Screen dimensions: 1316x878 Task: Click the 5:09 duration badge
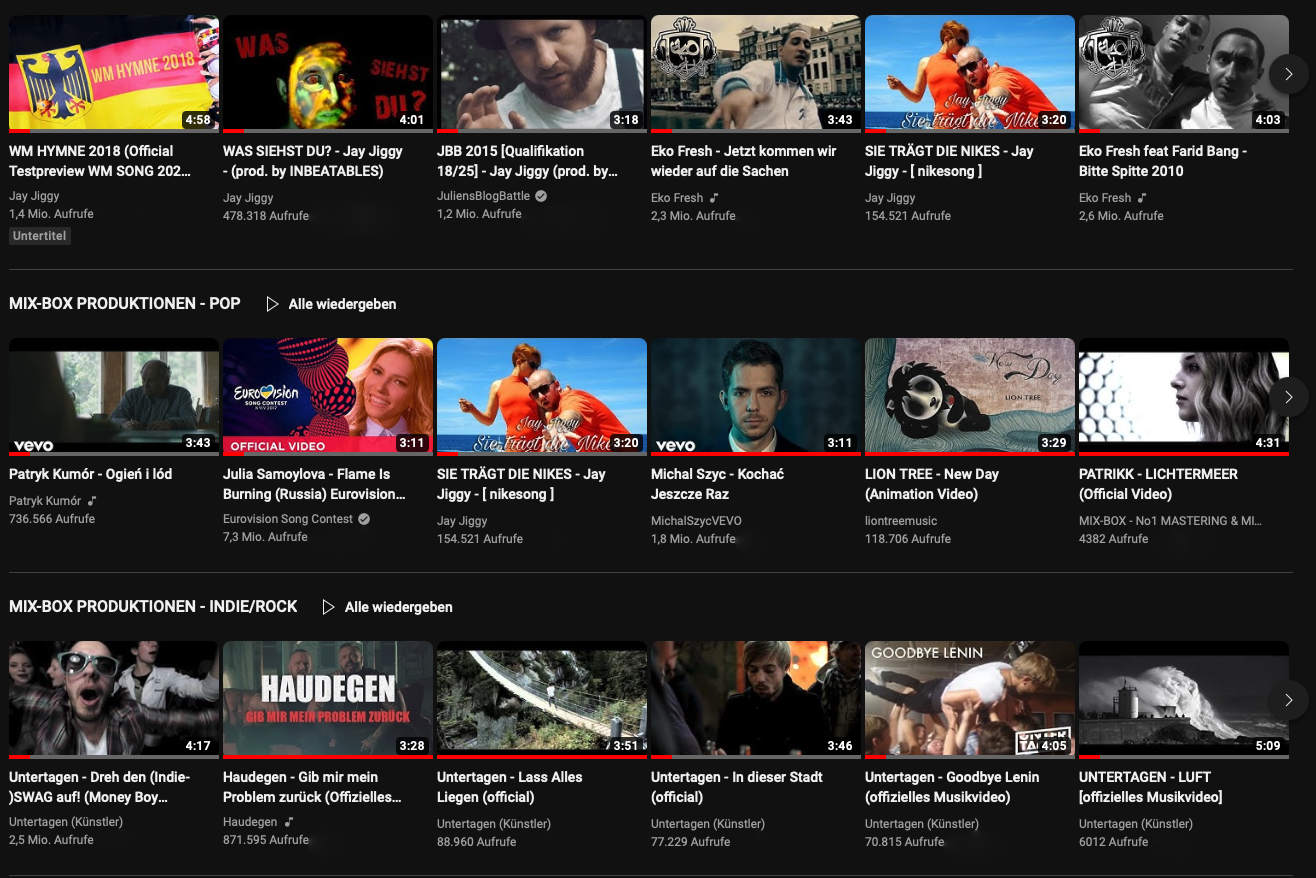coord(1268,746)
